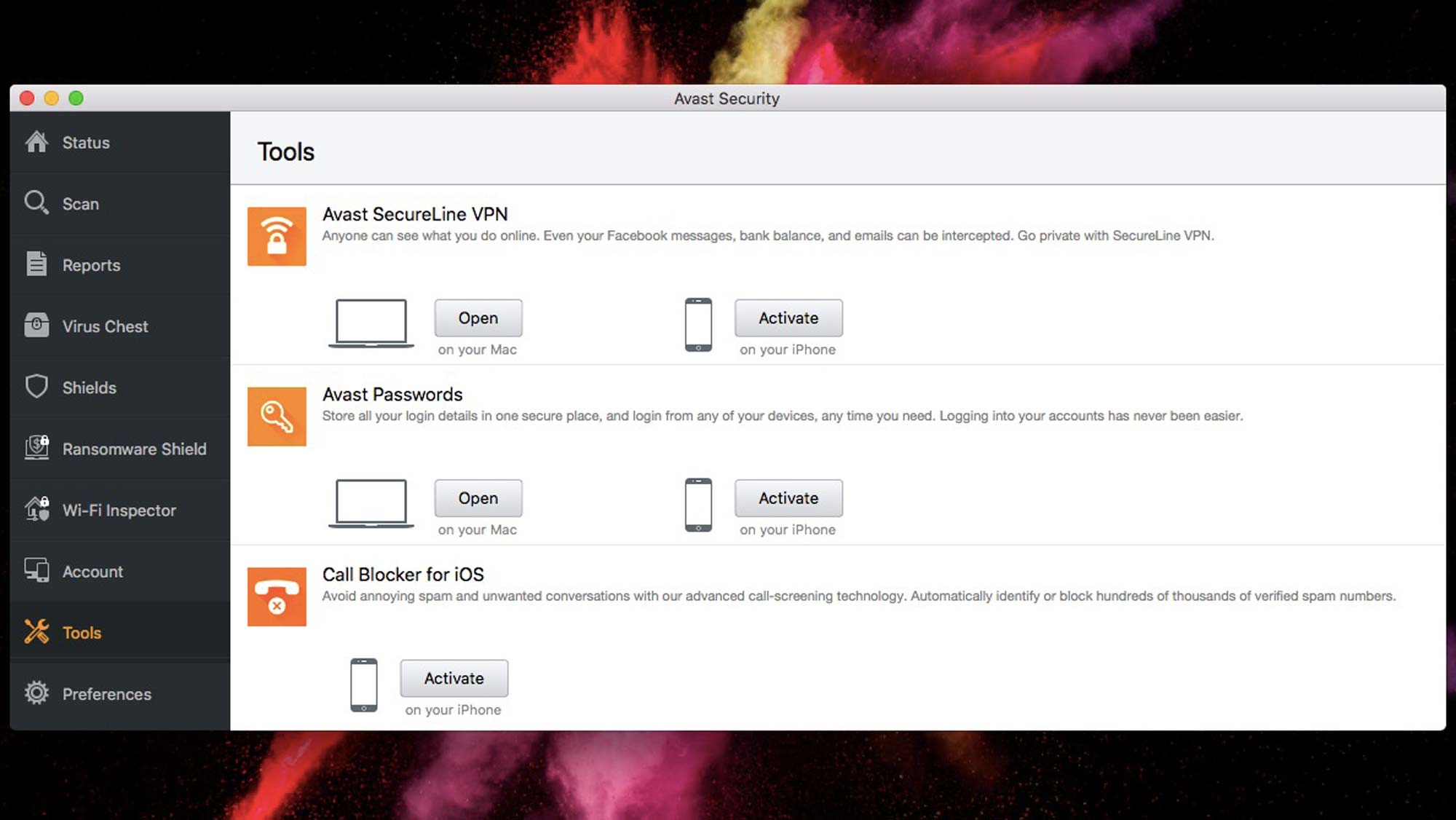Click the Avast SecureLine VPN title
The height and width of the screenshot is (820, 1456).
(x=415, y=214)
